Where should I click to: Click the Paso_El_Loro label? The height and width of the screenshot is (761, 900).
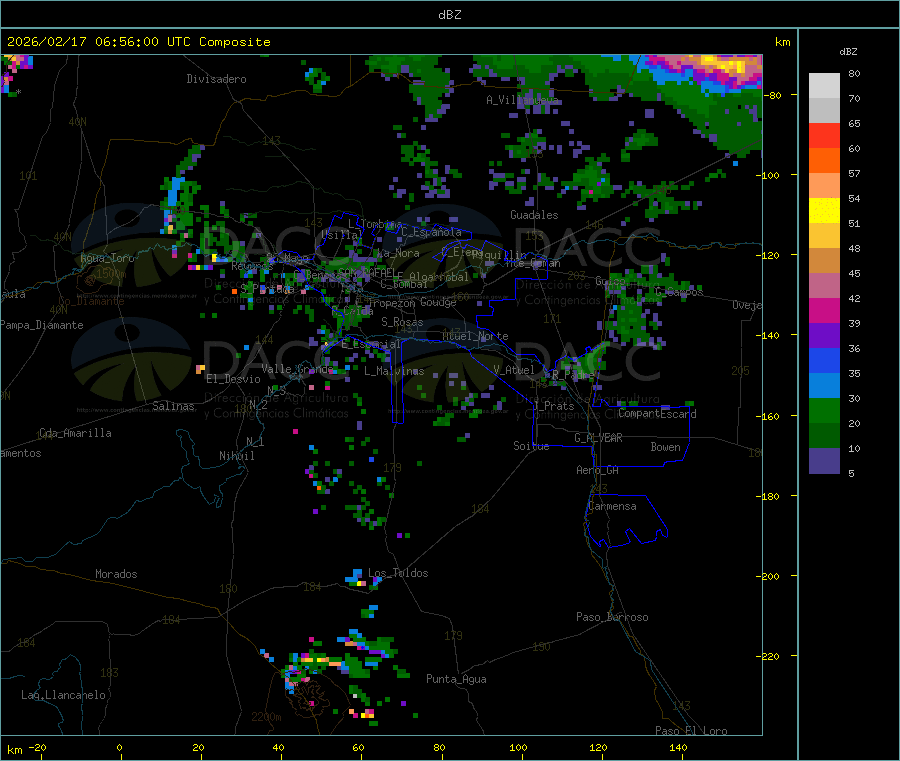point(691,731)
